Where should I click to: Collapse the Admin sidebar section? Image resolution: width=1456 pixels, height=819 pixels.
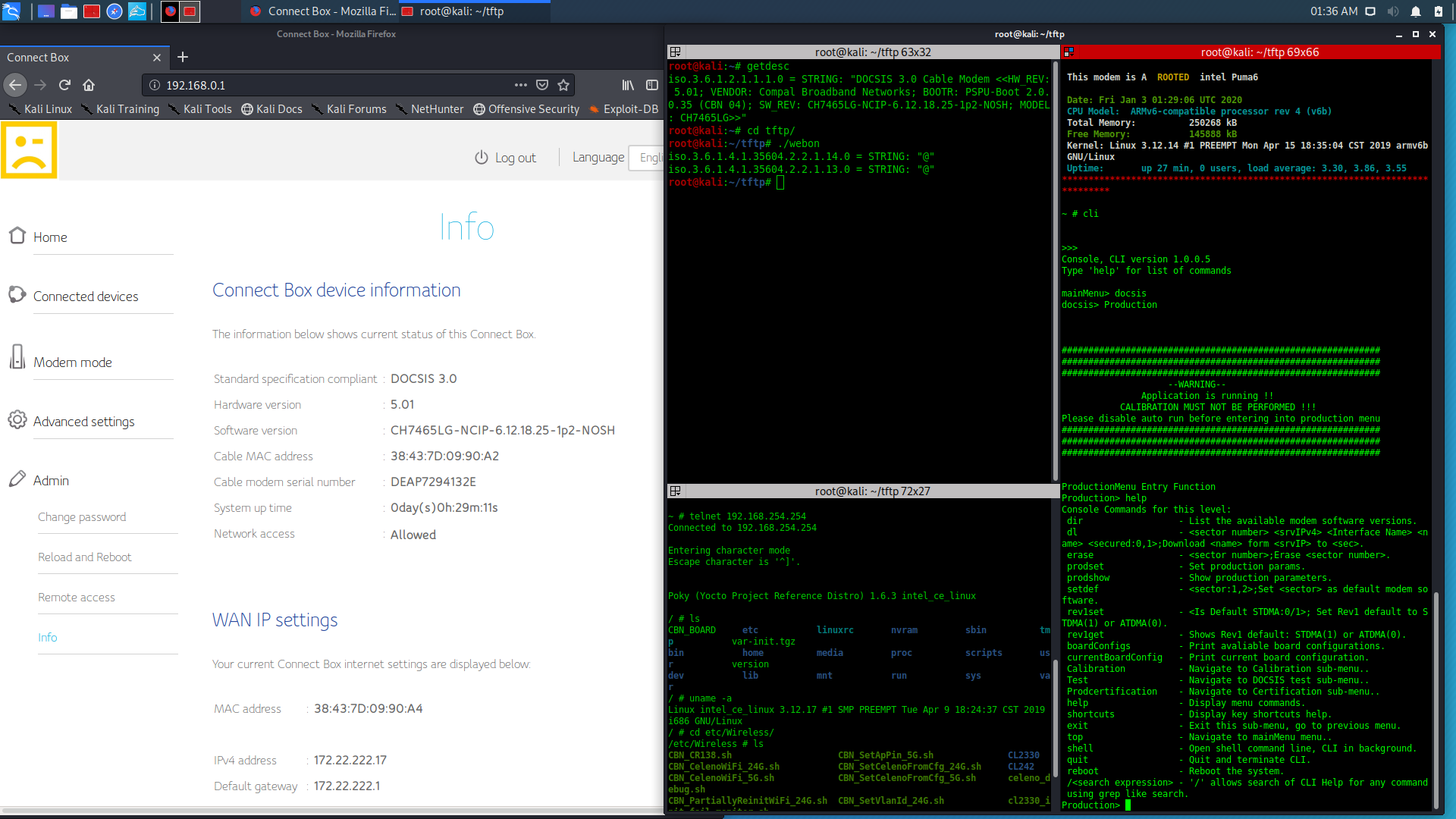[x=51, y=481]
